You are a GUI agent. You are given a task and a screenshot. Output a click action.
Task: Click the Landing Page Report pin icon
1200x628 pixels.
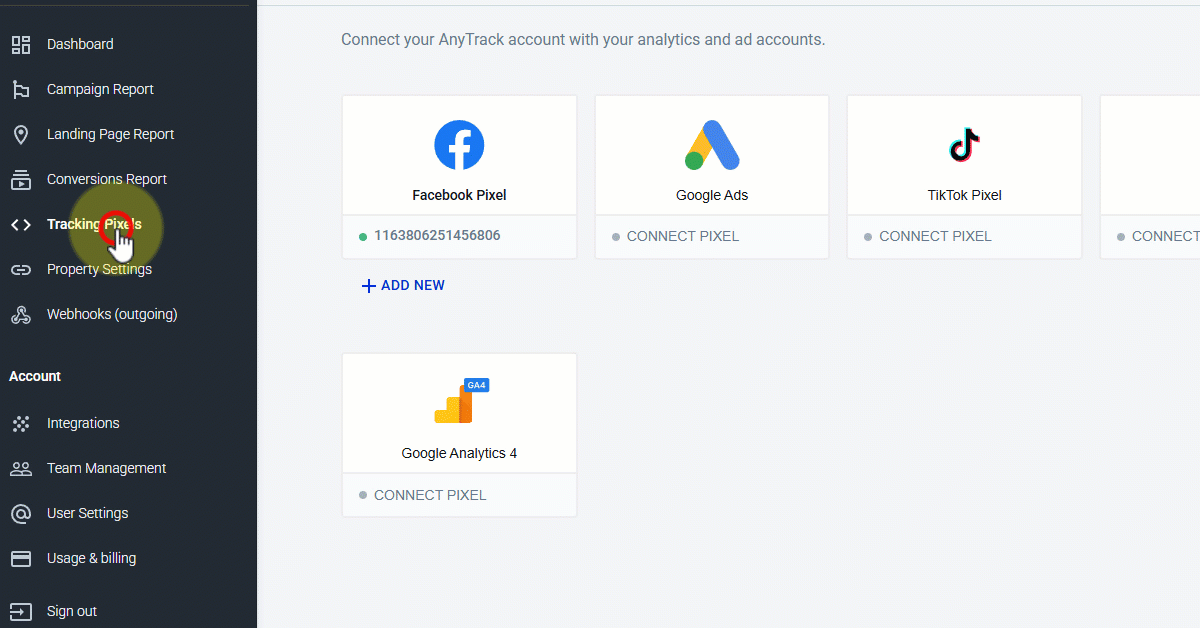coord(21,134)
